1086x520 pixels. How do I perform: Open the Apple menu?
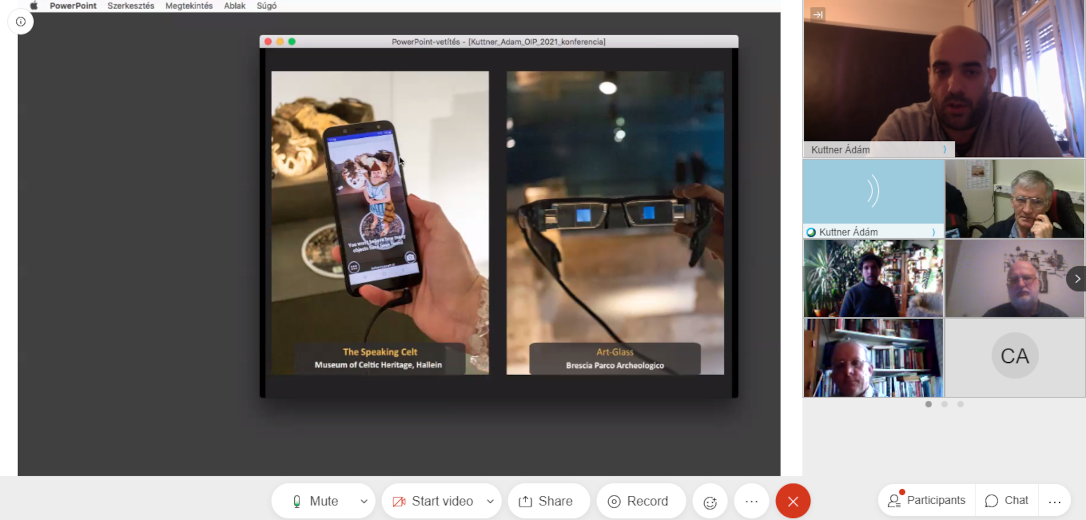click(x=33, y=6)
